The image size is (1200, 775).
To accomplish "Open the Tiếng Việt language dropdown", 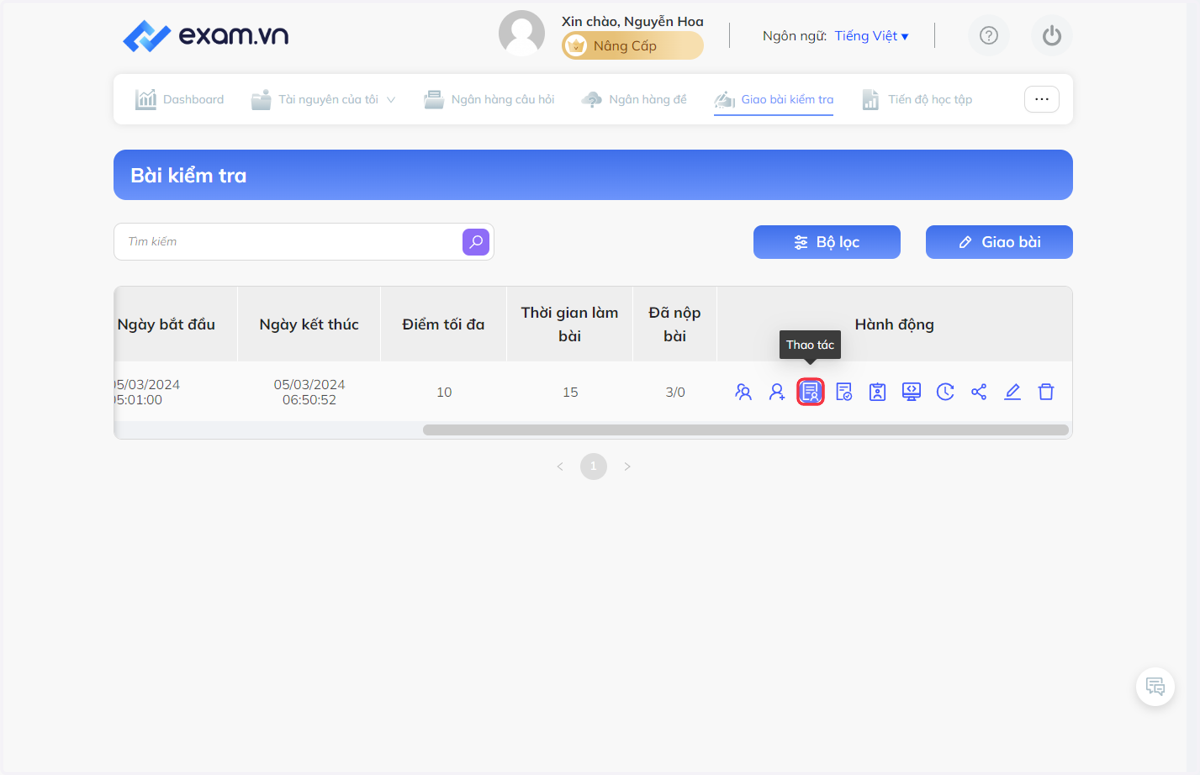I will [872, 36].
